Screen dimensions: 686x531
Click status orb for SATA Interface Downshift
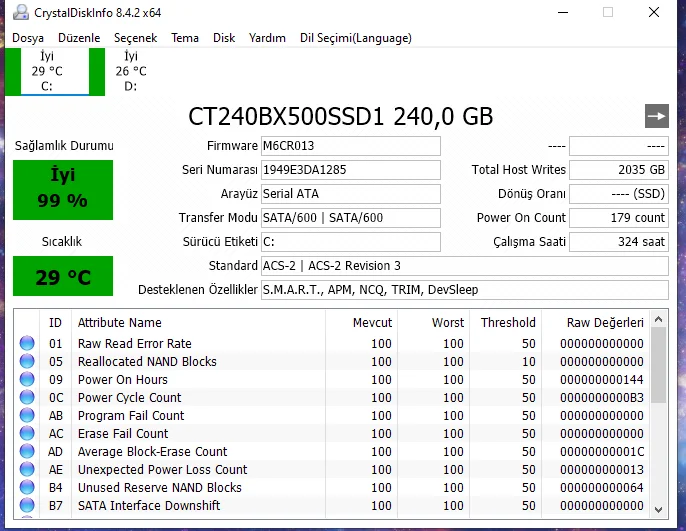(x=27, y=505)
